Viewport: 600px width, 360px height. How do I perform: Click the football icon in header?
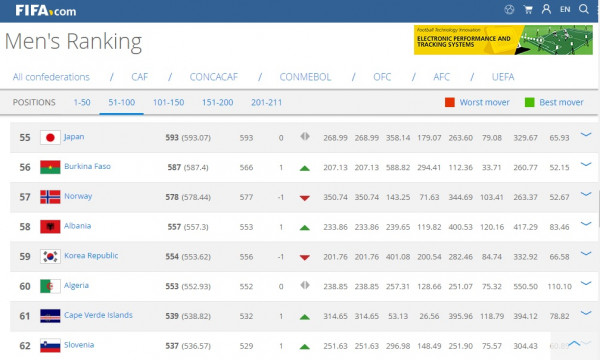(x=509, y=9)
